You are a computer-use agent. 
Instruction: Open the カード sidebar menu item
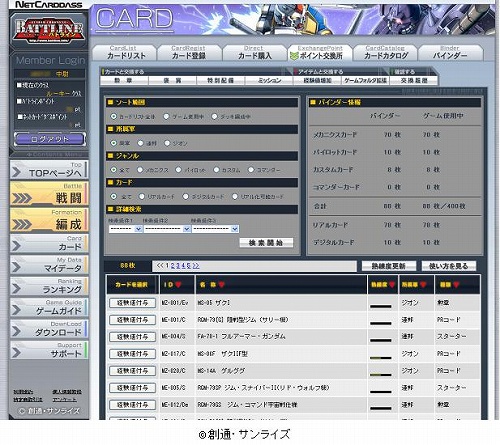(49, 243)
